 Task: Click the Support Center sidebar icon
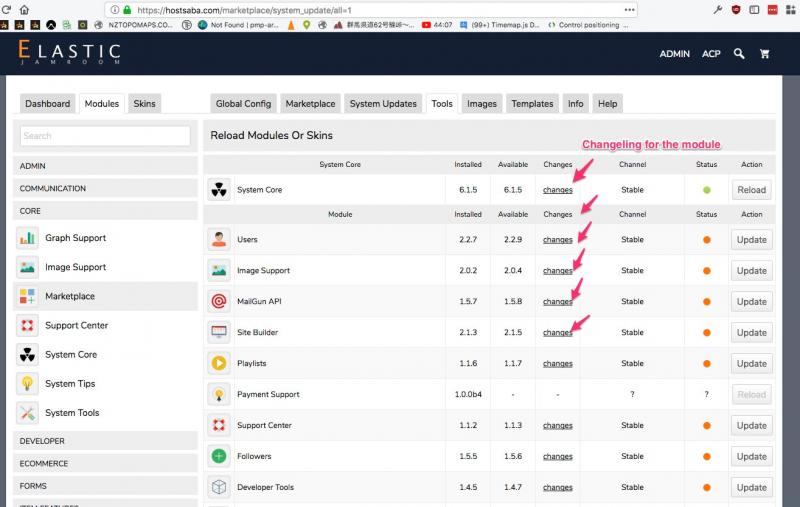[27, 325]
